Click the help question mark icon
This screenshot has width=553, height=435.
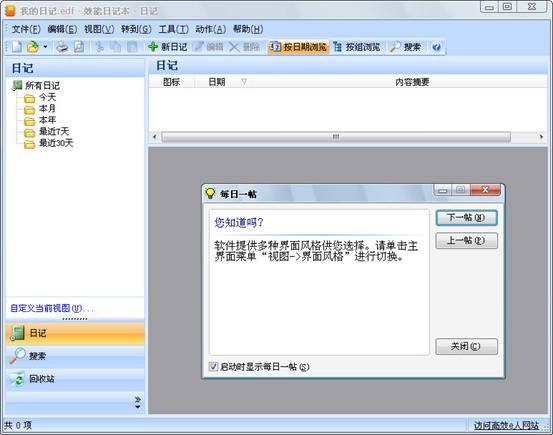pyautogui.click(x=436, y=47)
